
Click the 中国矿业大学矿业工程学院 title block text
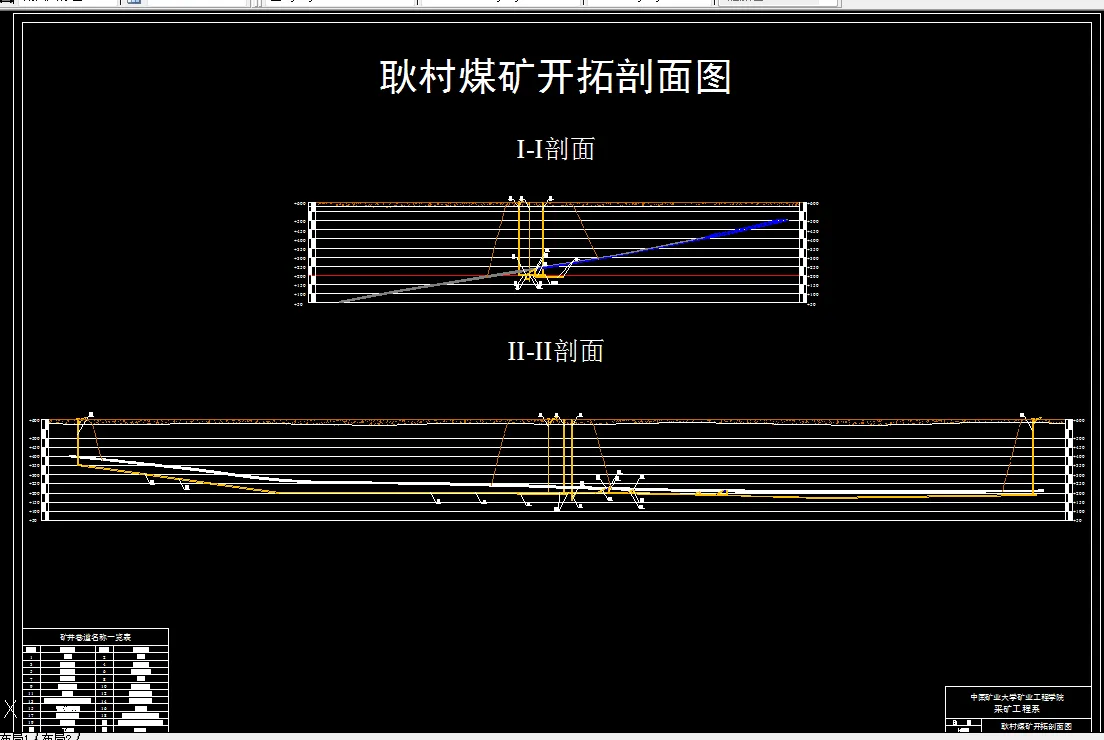pos(1017,697)
